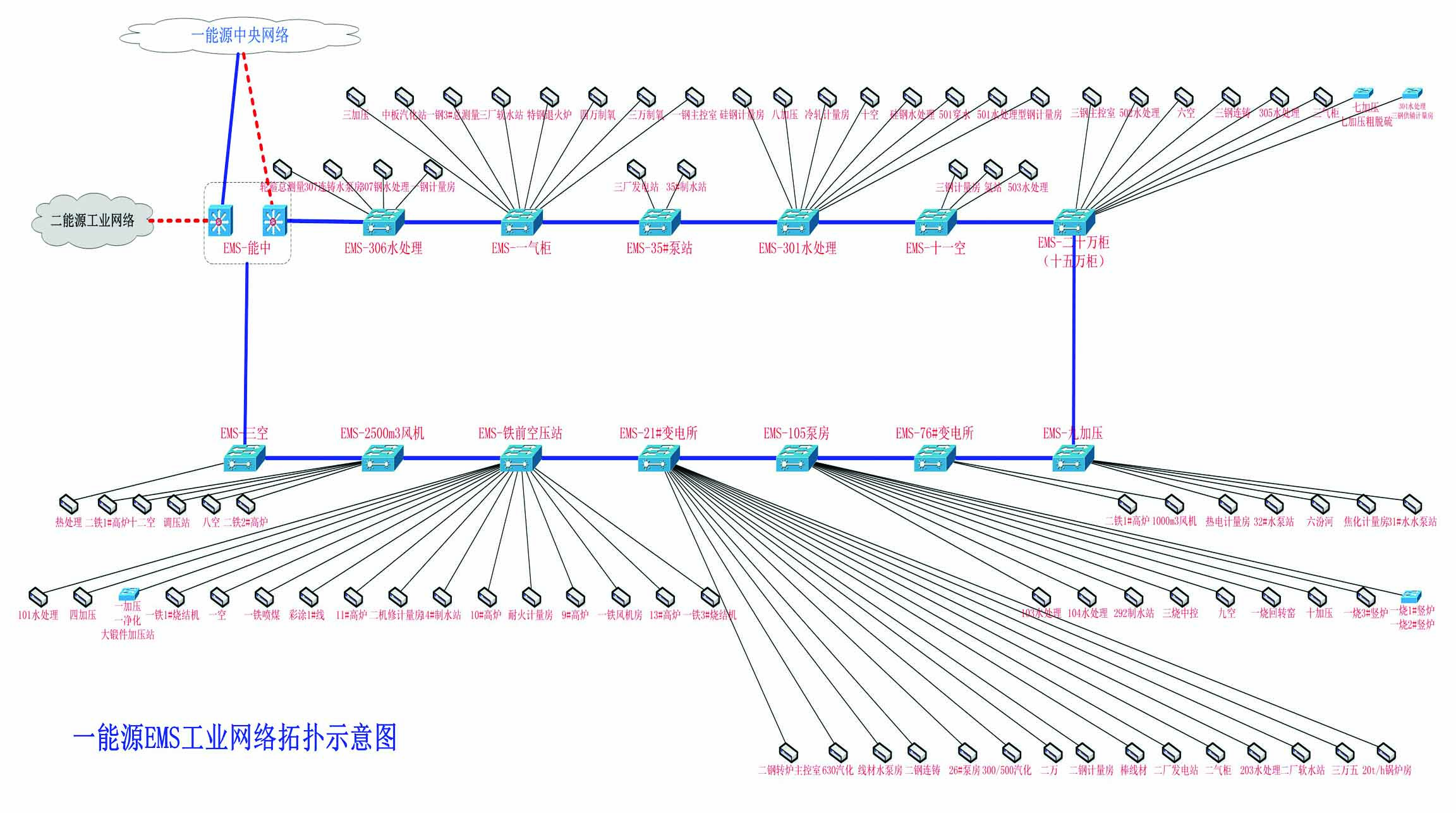The height and width of the screenshot is (813, 1456).
Task: Click the title 一能源EMS工业网络拓扑示意图
Action: [x=235, y=738]
